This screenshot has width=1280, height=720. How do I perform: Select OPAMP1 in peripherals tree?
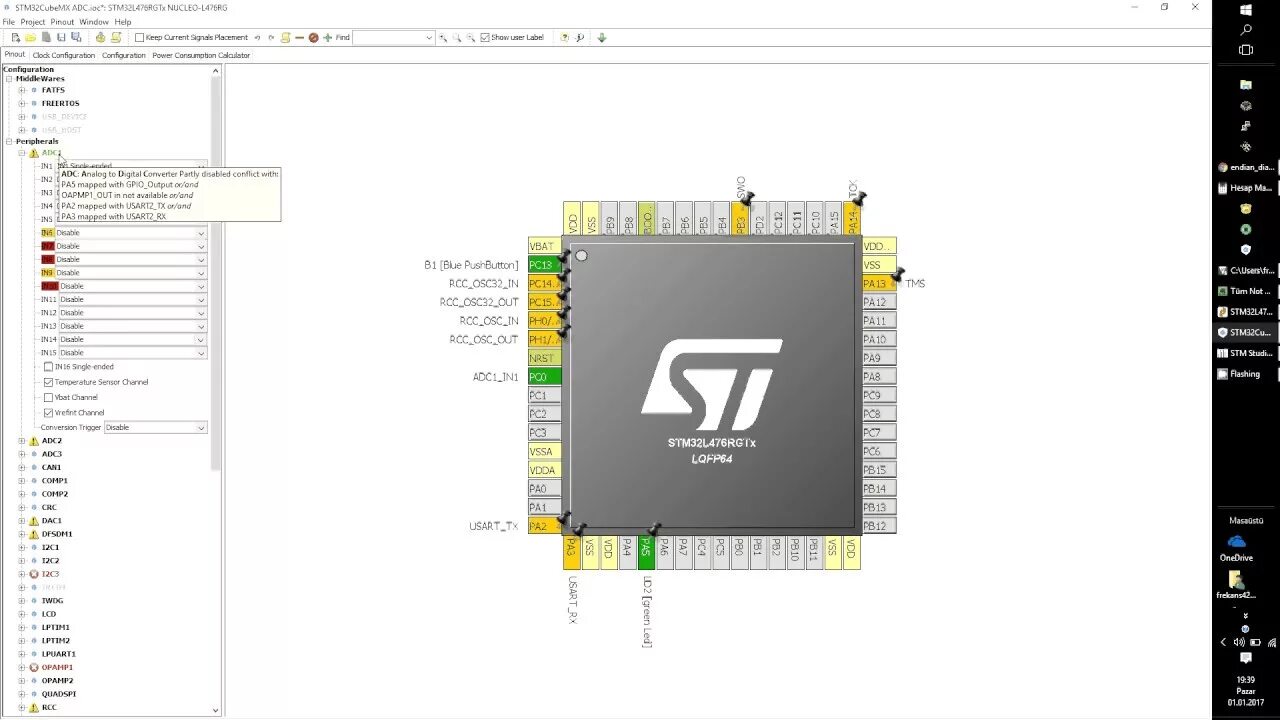[x=57, y=667]
